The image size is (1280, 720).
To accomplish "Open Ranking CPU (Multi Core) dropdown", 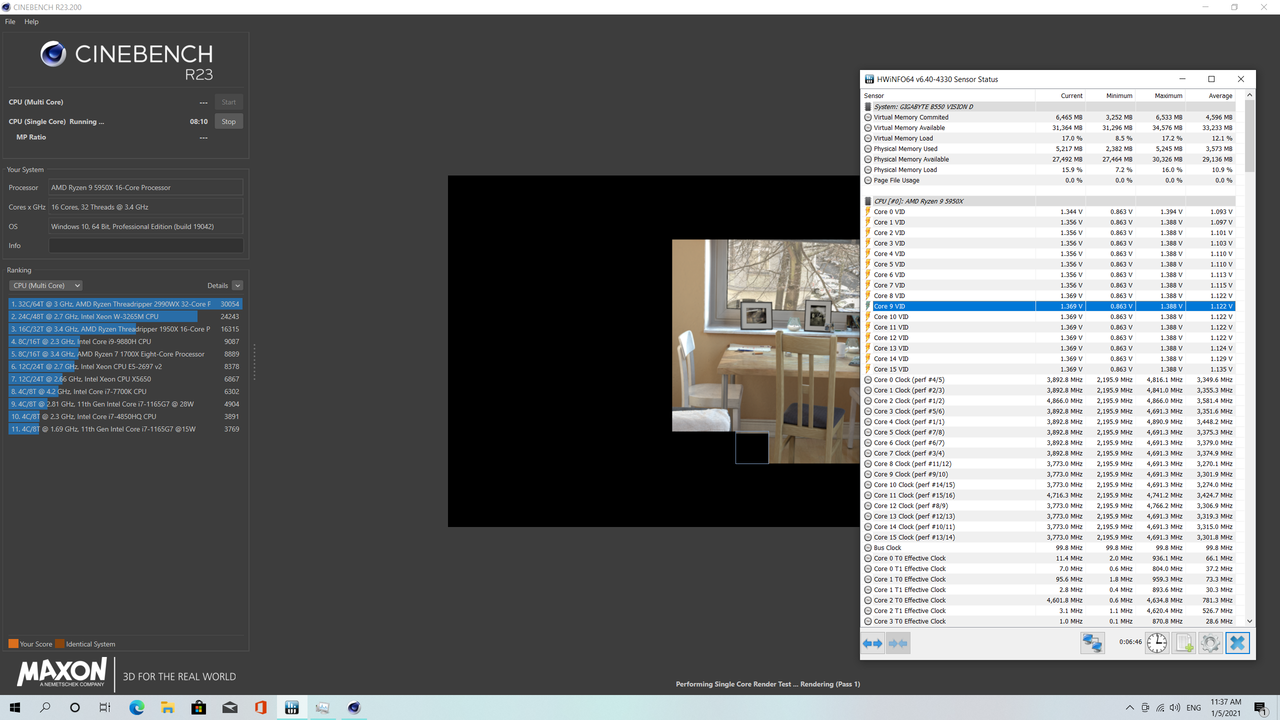I will [x=45, y=286].
